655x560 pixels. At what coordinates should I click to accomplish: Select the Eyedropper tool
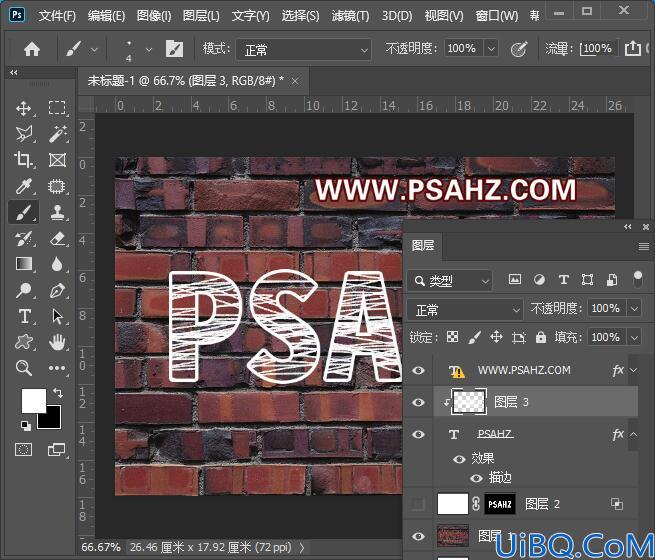[x=23, y=186]
